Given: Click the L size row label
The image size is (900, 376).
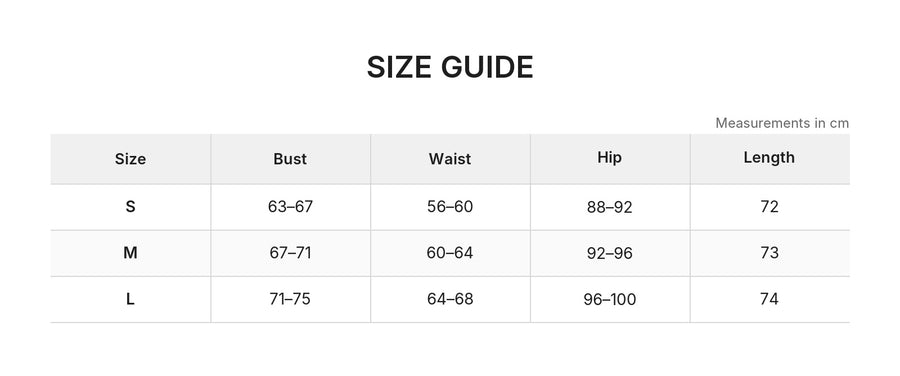Looking at the screenshot, I should (130, 300).
